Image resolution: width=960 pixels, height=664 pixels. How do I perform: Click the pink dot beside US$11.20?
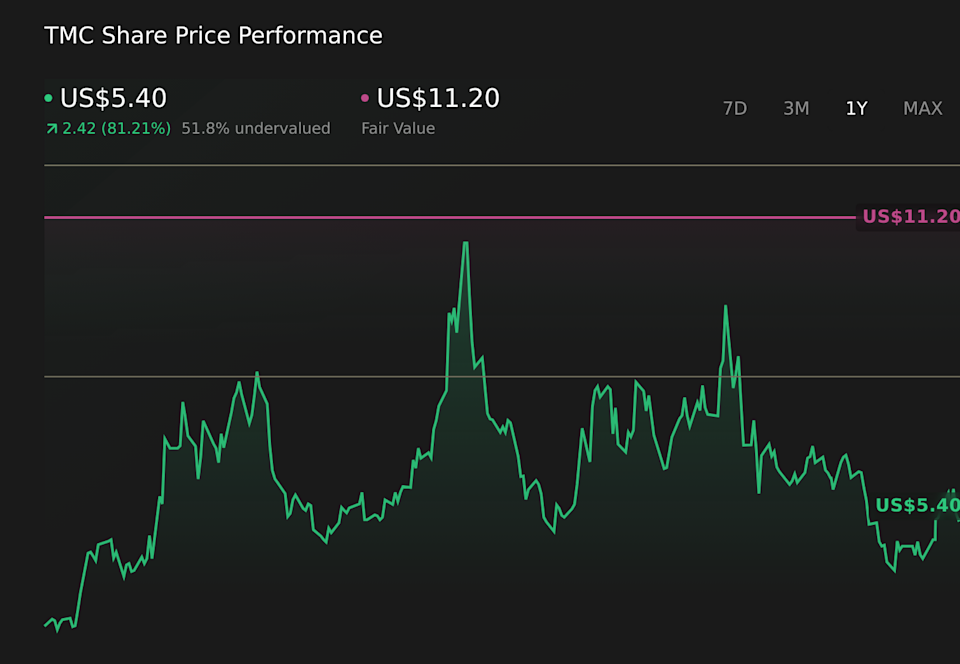(365, 98)
